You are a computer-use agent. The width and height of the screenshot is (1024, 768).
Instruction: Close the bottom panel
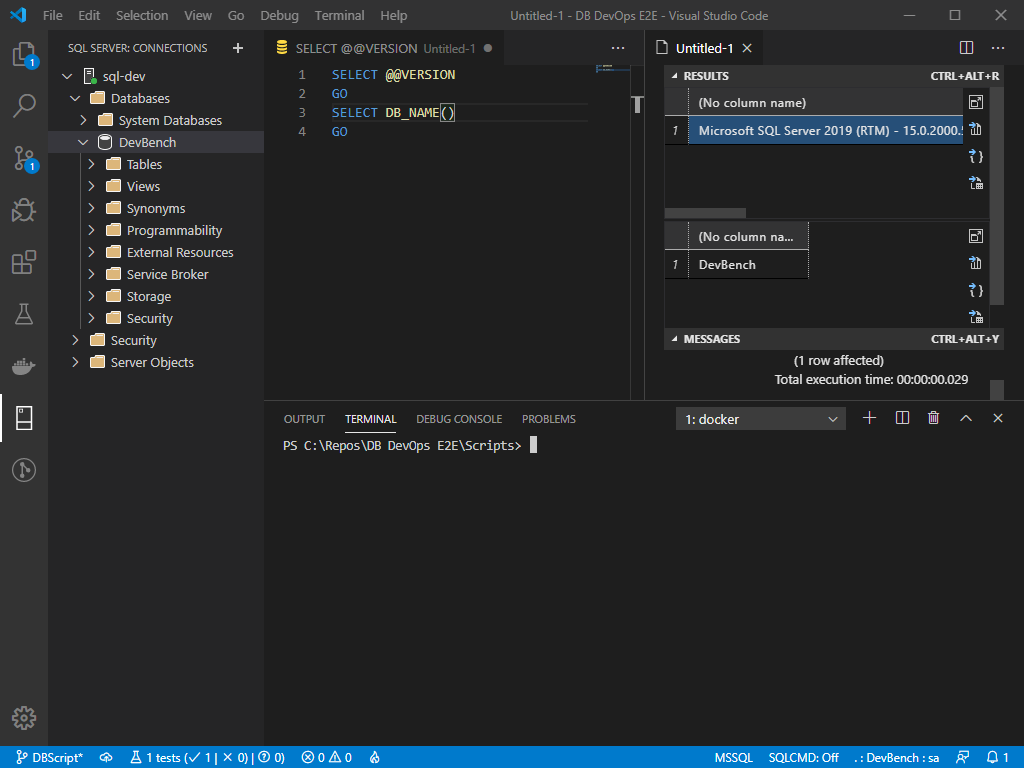tap(998, 418)
